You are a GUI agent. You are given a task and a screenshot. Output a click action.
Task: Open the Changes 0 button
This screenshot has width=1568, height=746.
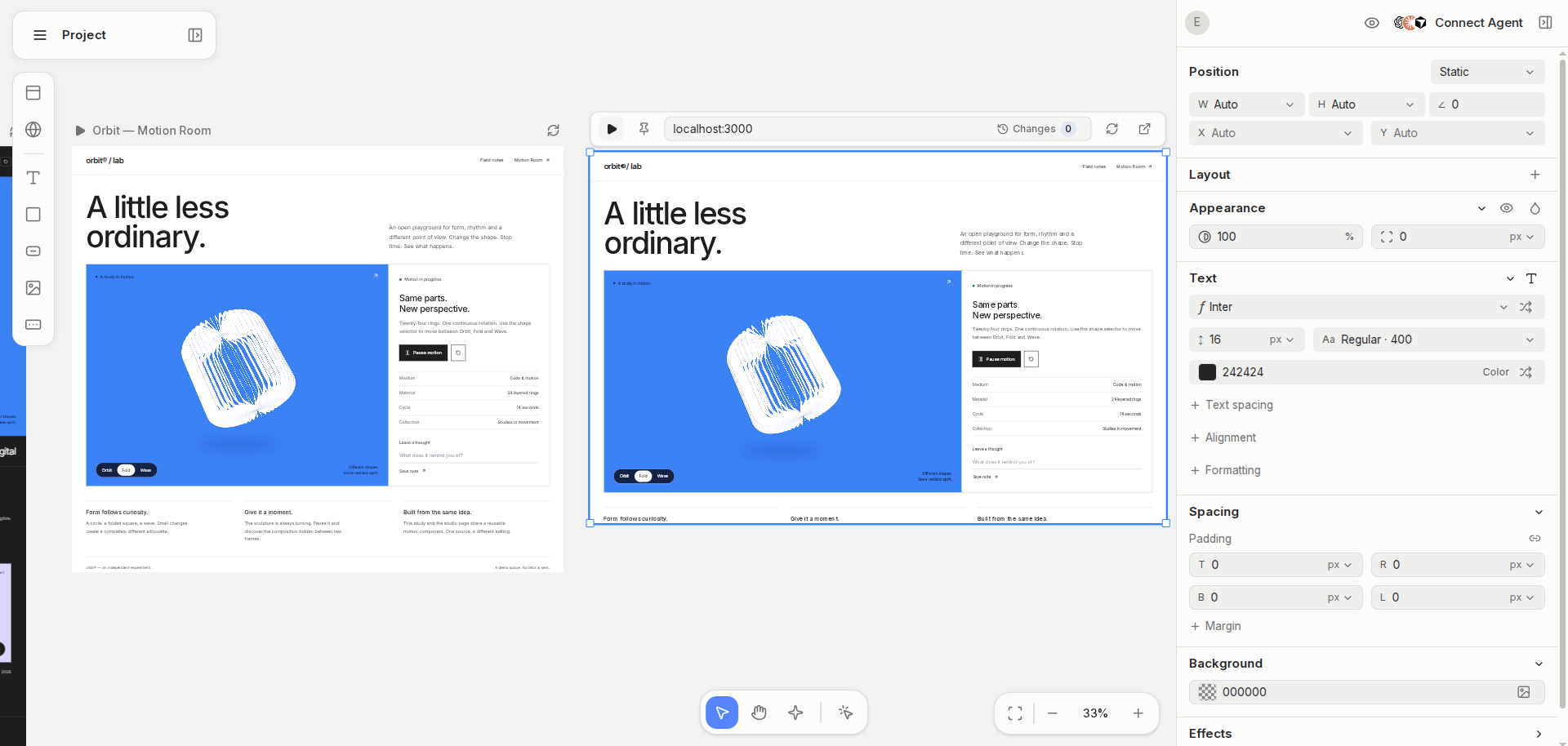tap(1037, 129)
